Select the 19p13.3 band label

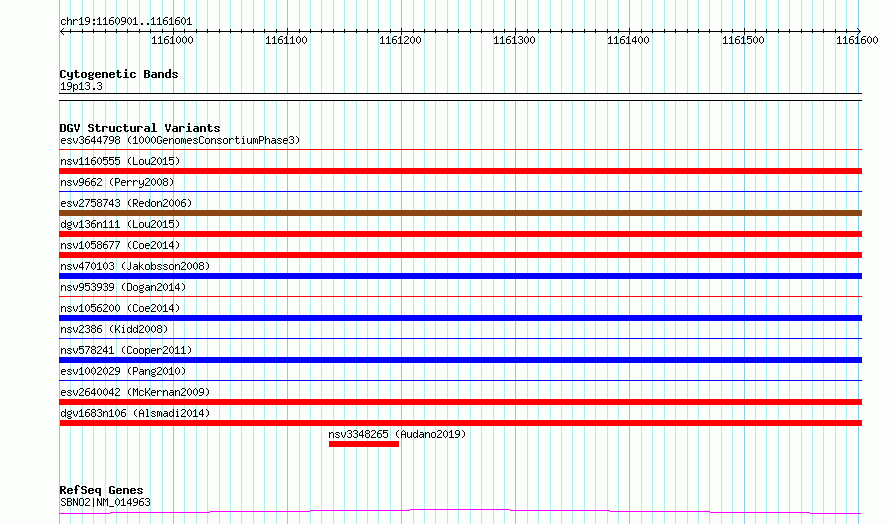(x=81, y=86)
